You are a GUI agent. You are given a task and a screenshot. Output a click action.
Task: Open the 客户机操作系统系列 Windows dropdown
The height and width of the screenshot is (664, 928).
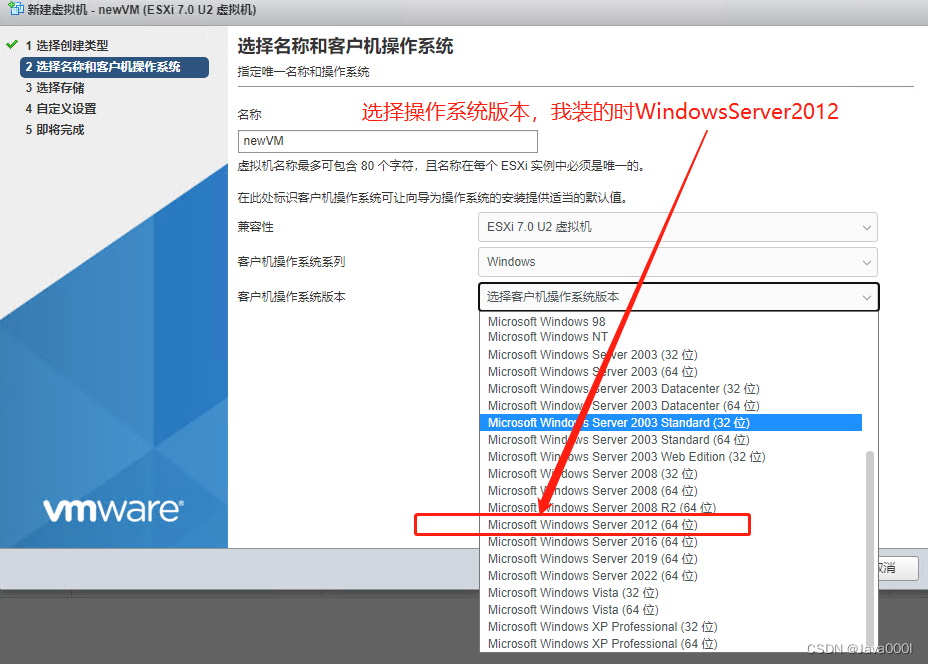click(678, 262)
